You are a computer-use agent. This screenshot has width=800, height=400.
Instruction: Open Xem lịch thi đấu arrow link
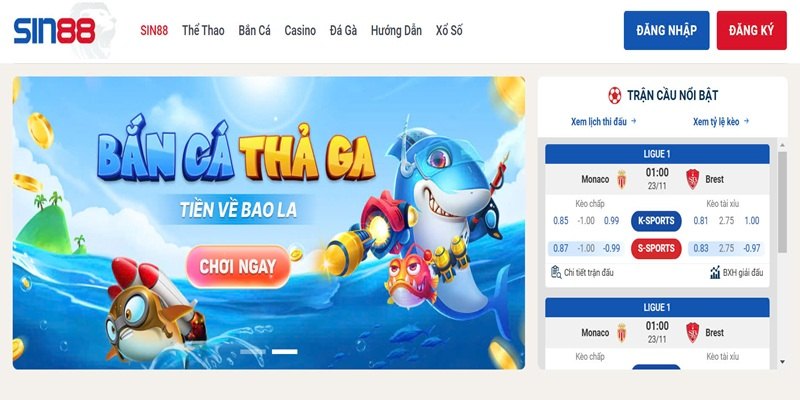(x=604, y=121)
